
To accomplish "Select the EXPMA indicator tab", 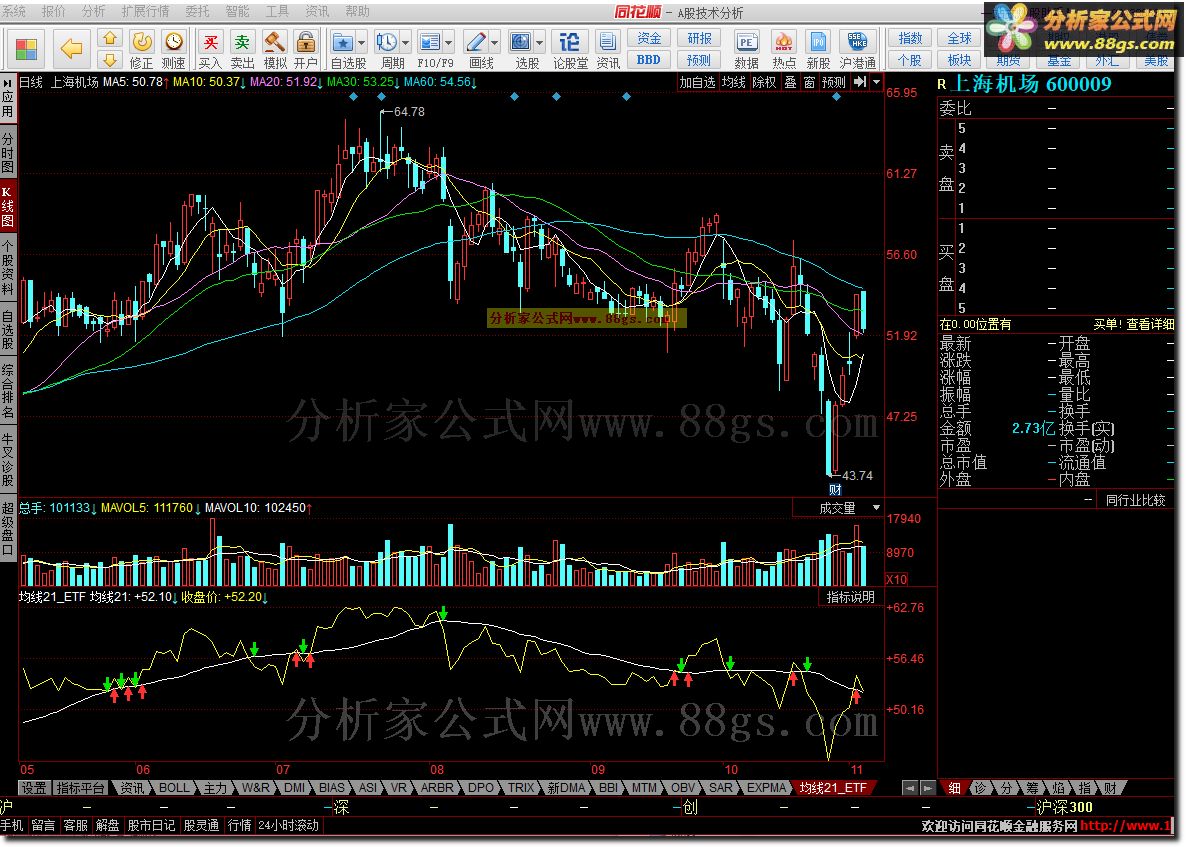I will [x=766, y=787].
